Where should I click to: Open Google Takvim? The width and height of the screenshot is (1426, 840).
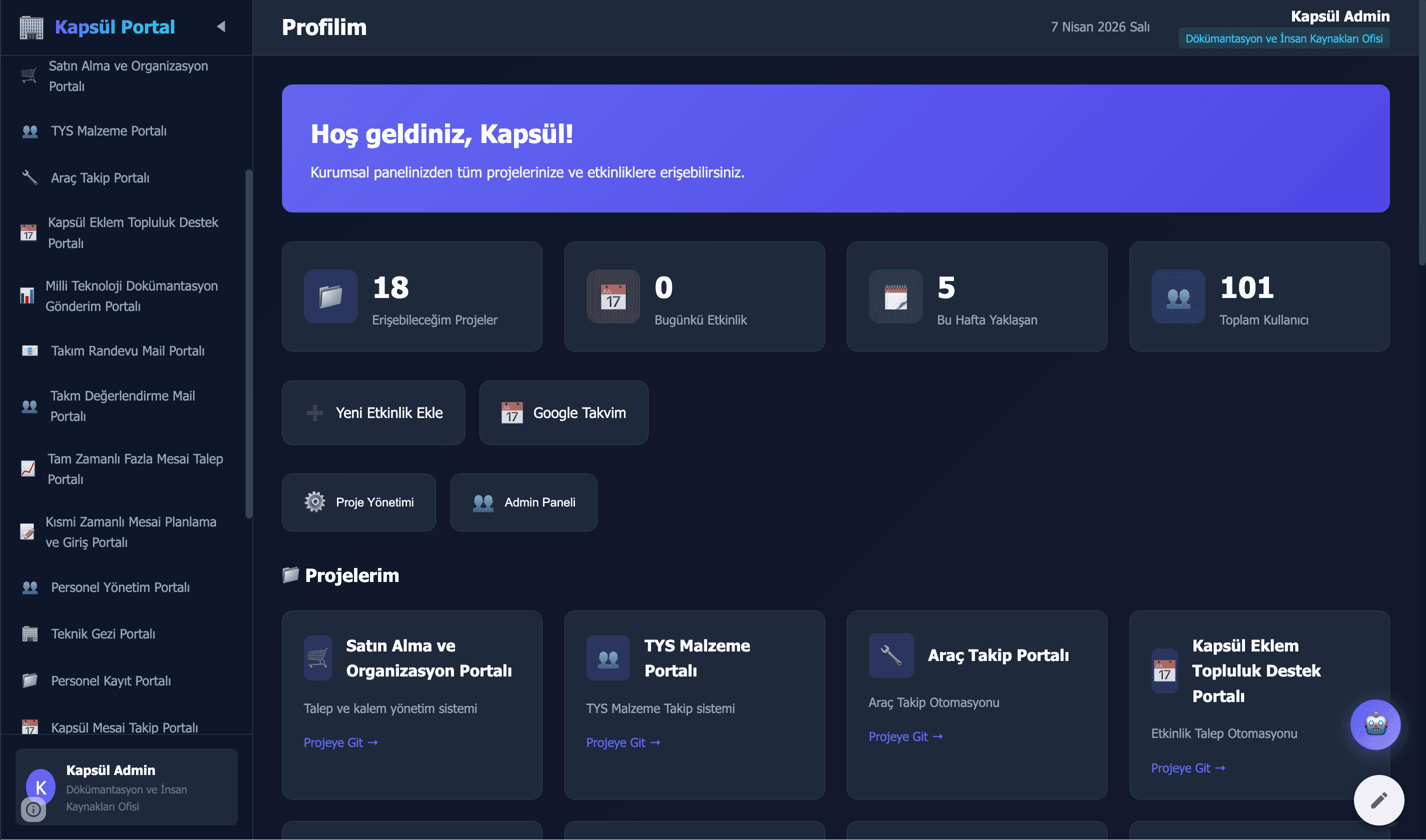coord(563,412)
